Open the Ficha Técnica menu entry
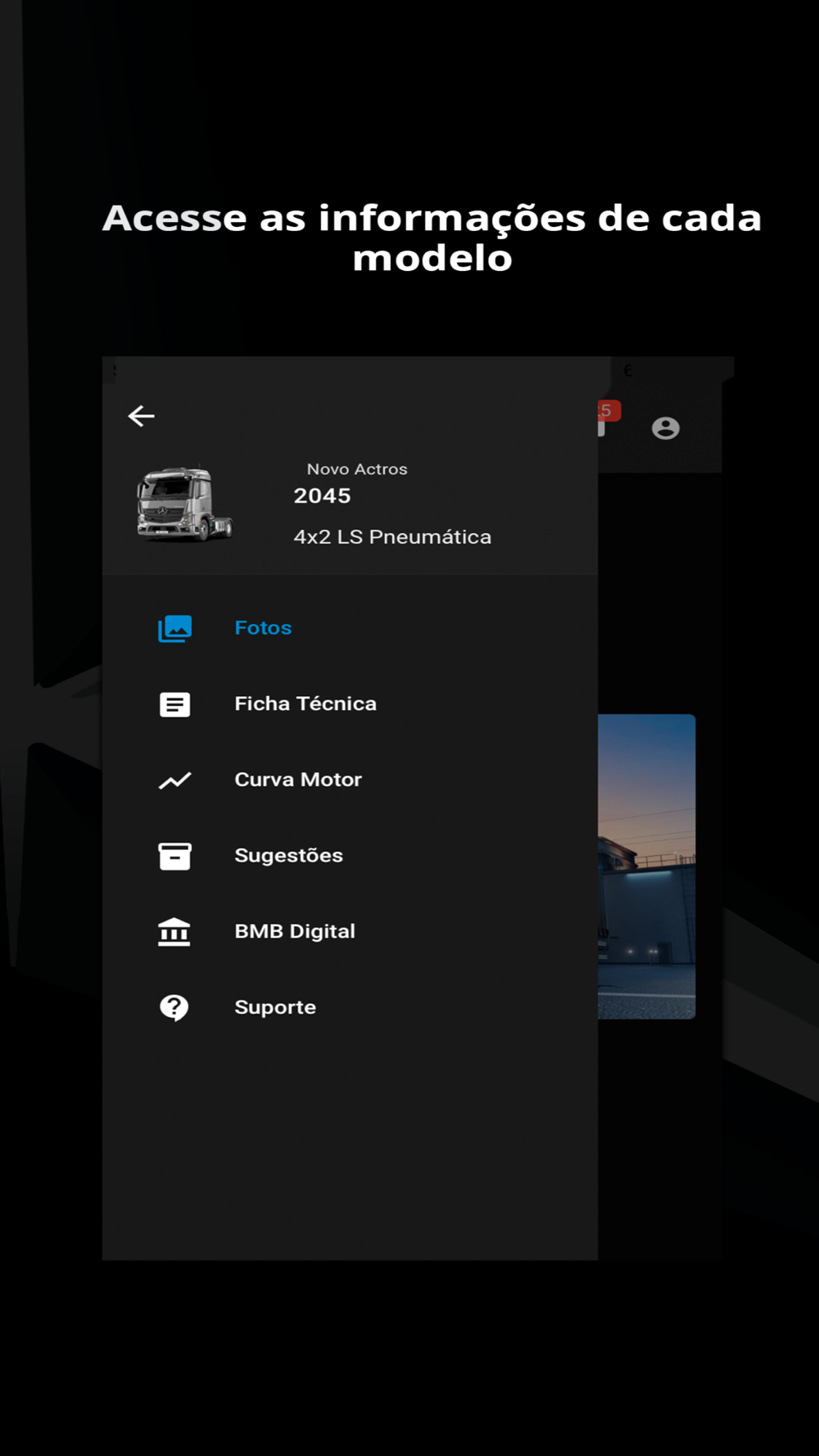 click(x=350, y=704)
